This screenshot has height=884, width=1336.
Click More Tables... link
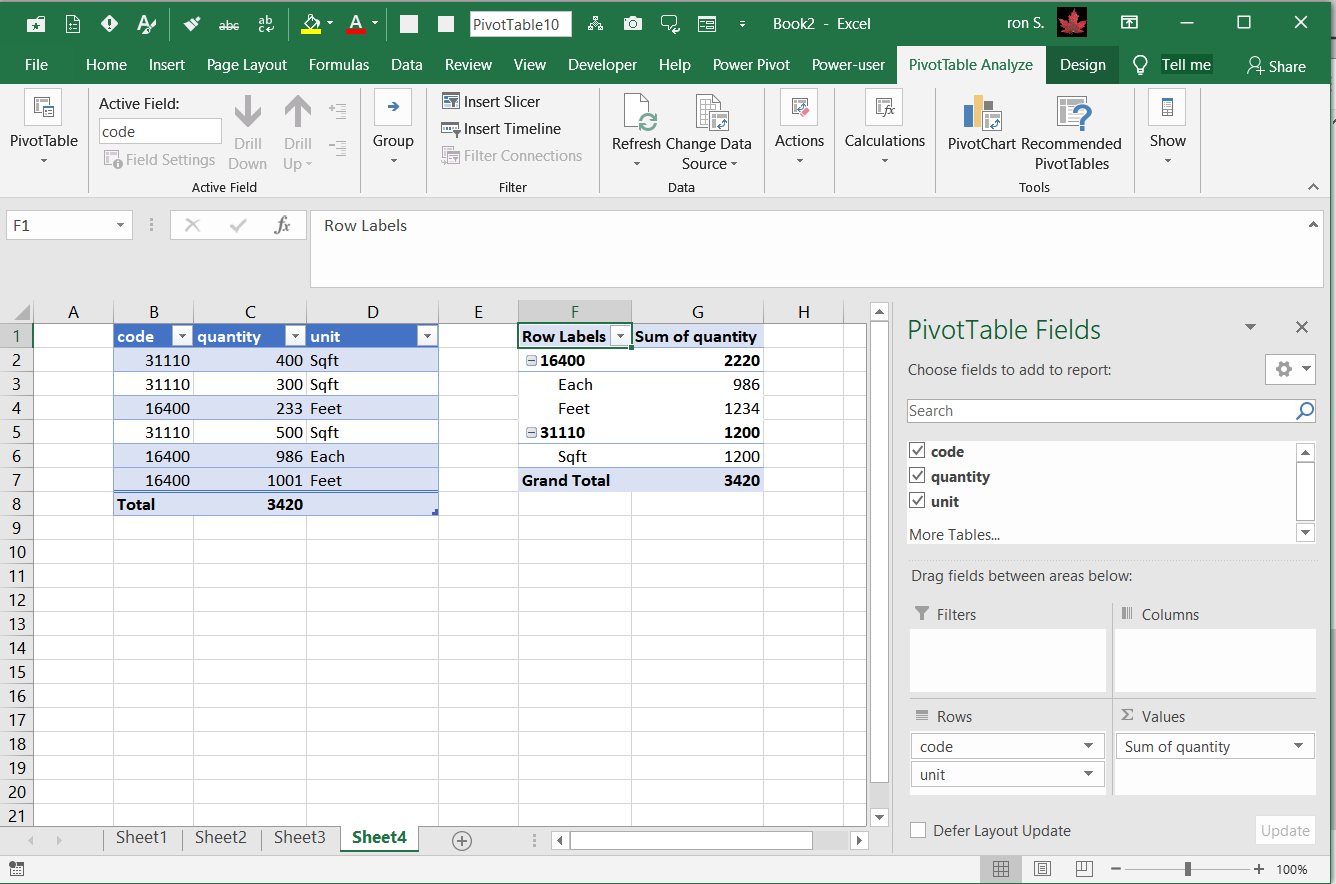(x=954, y=535)
